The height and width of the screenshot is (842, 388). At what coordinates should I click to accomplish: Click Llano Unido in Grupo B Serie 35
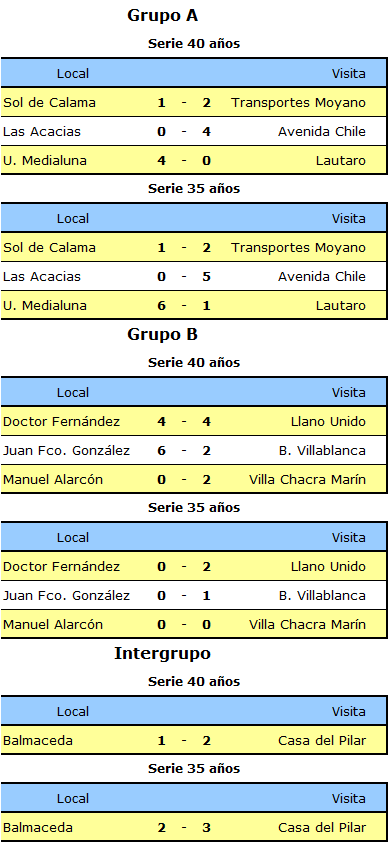tap(328, 567)
